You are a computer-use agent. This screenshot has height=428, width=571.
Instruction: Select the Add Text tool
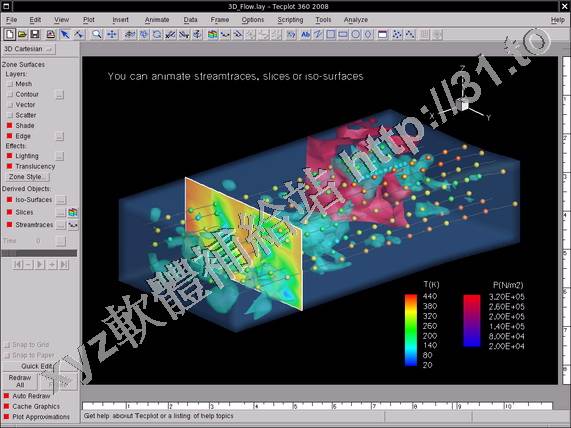[x=305, y=35]
